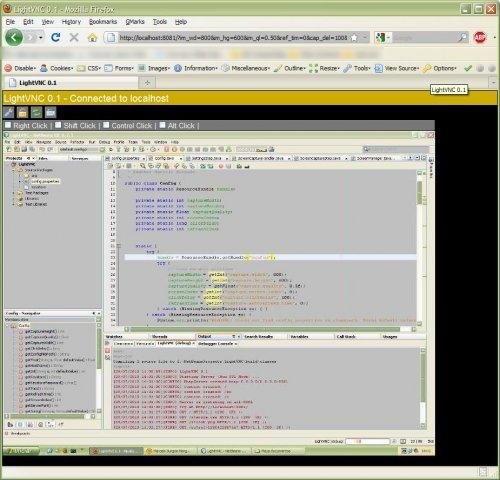The image size is (500, 480).
Task: Open the Disable dropdown in Web Developer toolbar
Action: pyautogui.click(x=20, y=68)
